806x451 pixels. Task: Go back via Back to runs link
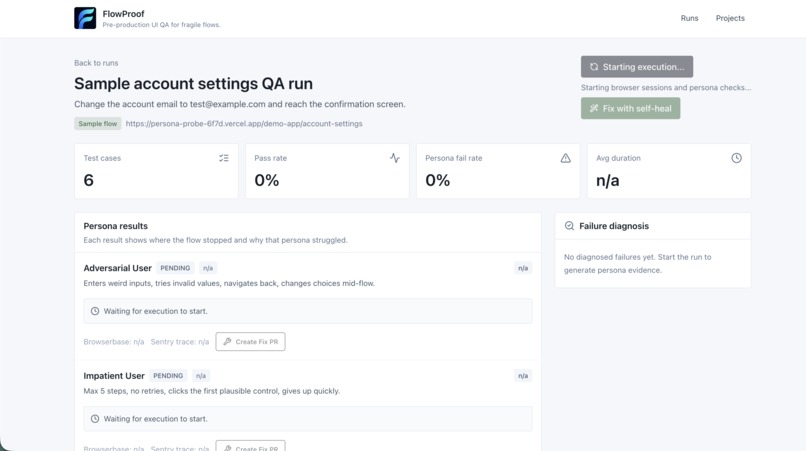[96, 63]
